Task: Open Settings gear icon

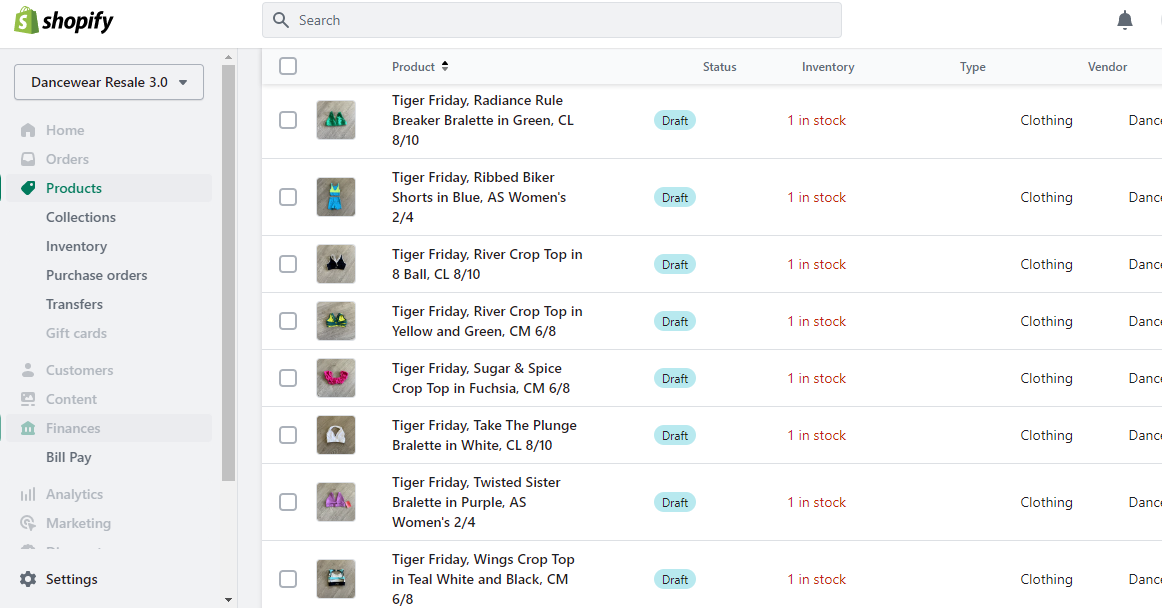Action: pyautogui.click(x=28, y=579)
